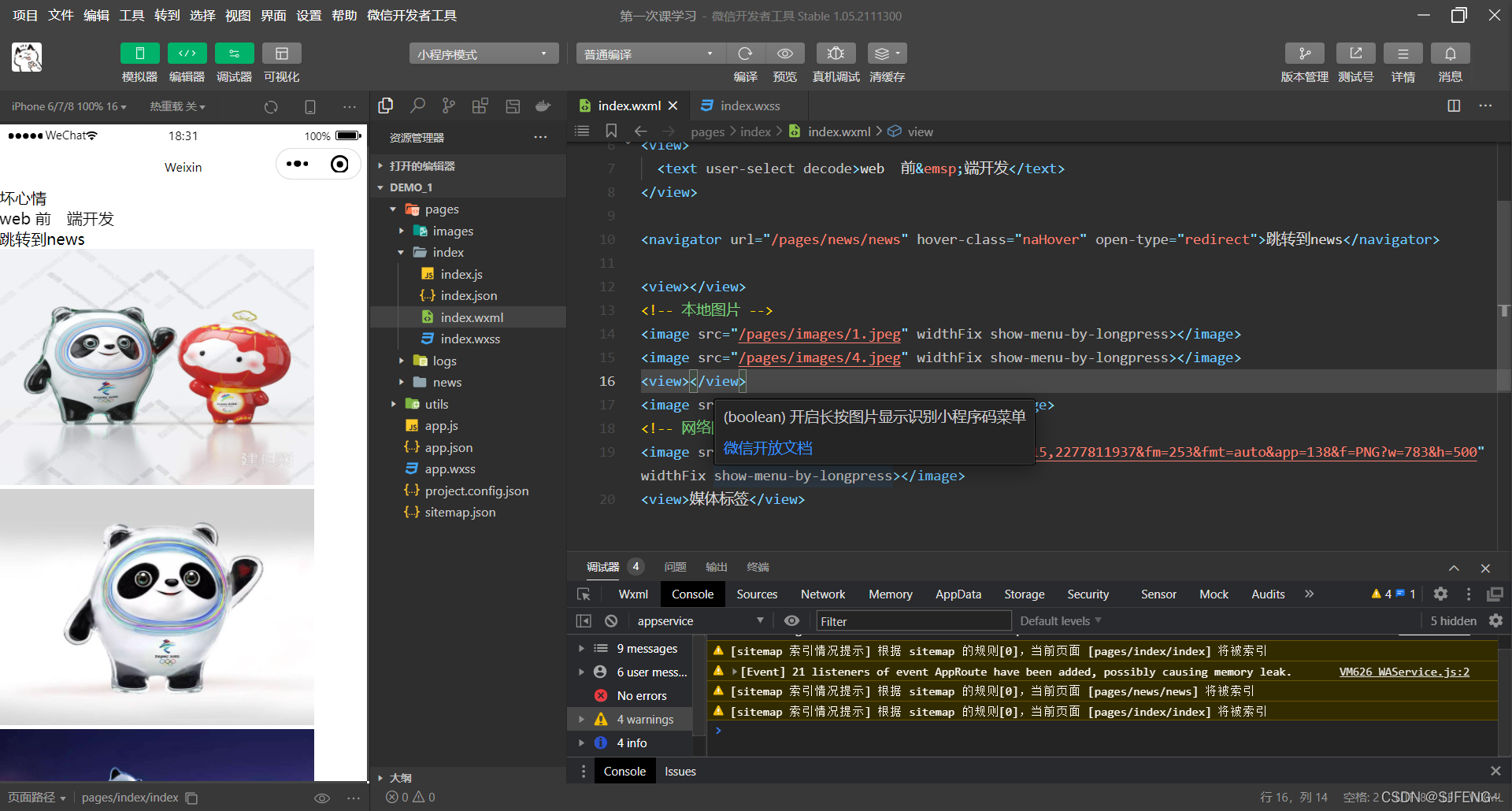This screenshot has height=811, width=1512.
Task: Open the iPhone 6/7/8 device dropdown
Action: (69, 106)
